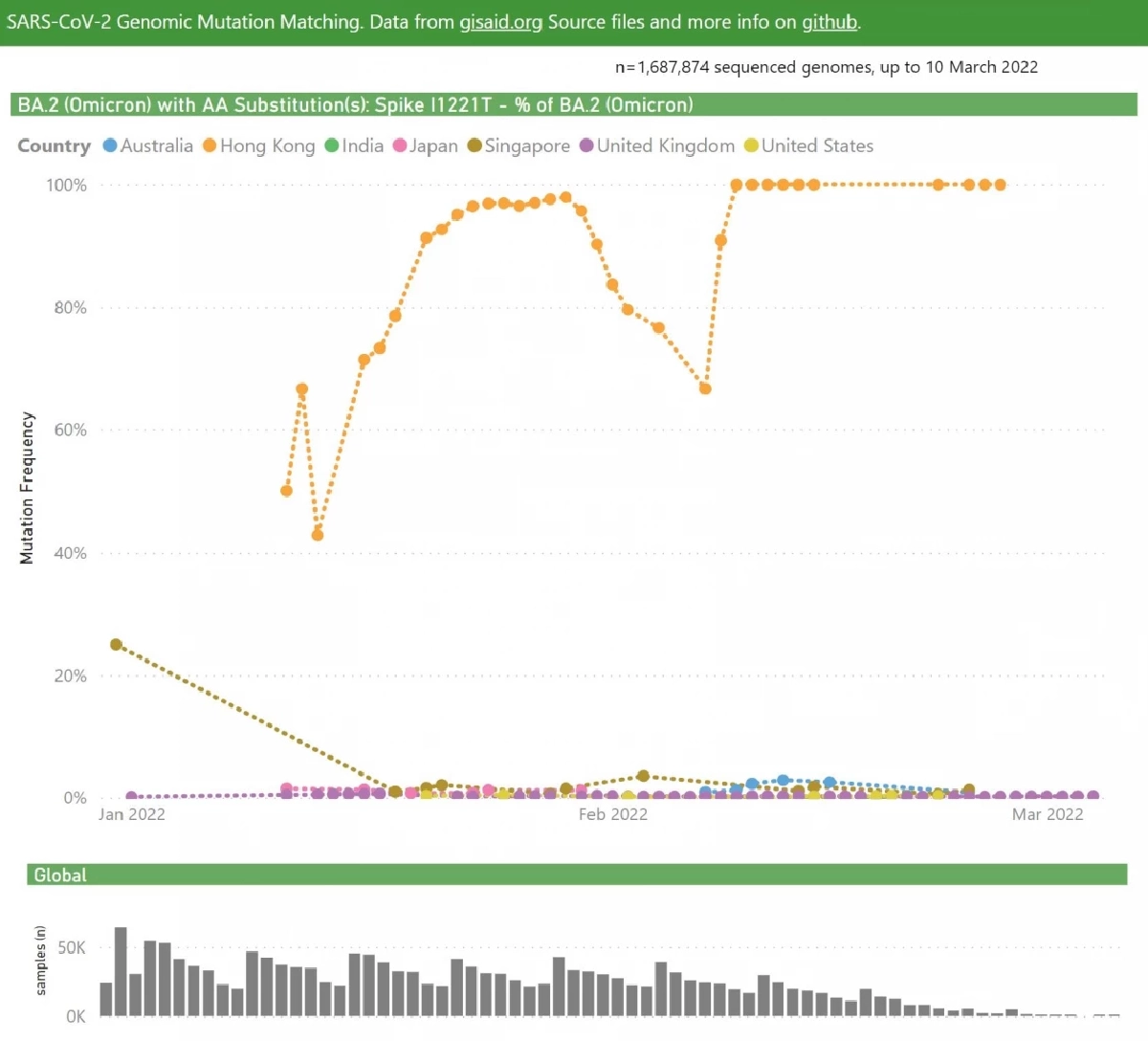Click the orange Hong Kong legend dot
The image size is (1148, 1041).
click(210, 145)
